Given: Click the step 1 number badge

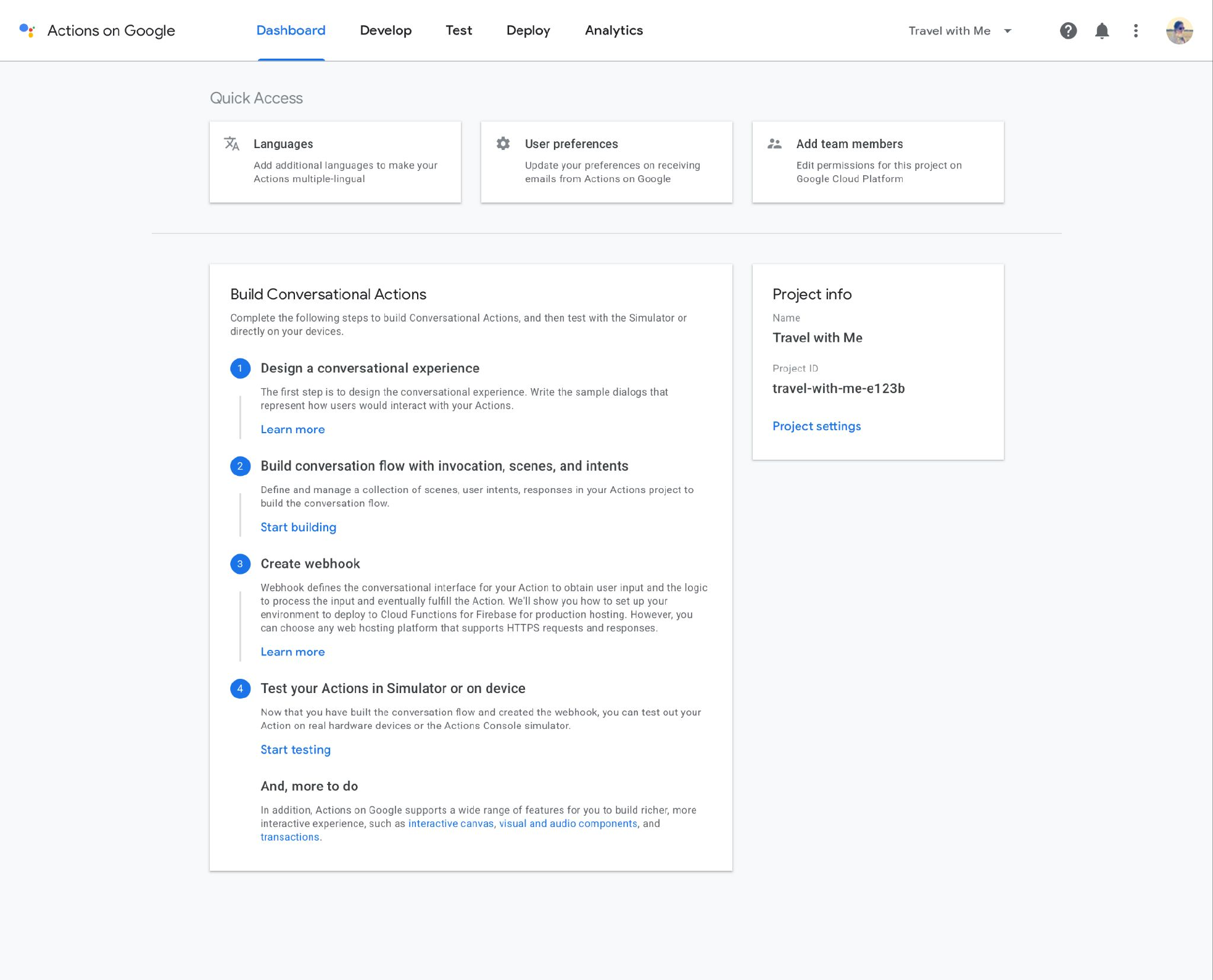Looking at the screenshot, I should [240, 368].
